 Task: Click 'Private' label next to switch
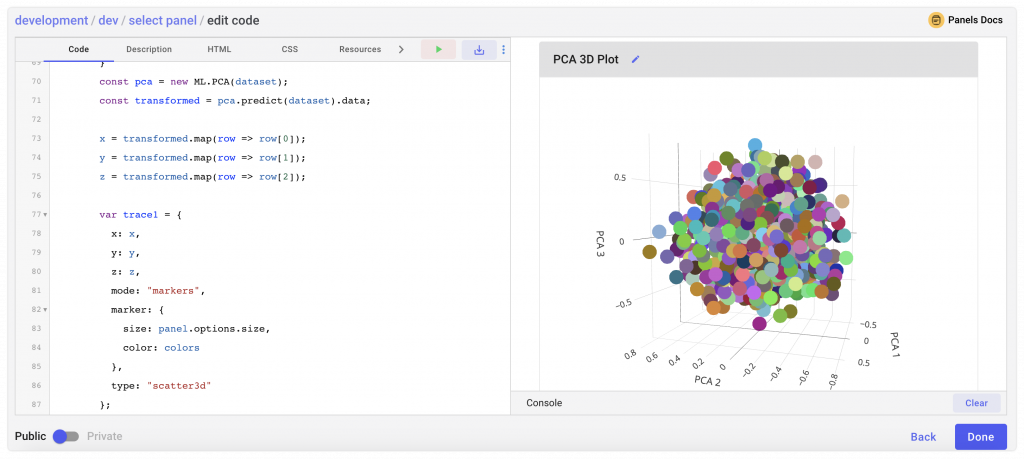[x=104, y=437]
